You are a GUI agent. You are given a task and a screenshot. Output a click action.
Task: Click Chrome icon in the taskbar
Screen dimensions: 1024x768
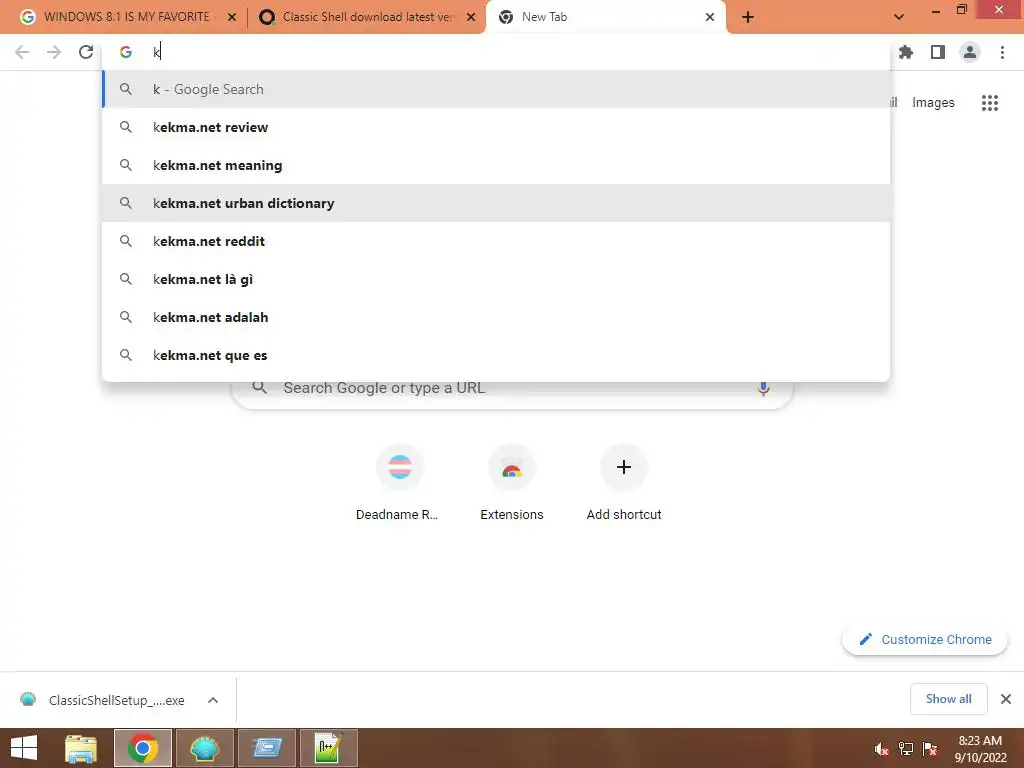(x=143, y=748)
